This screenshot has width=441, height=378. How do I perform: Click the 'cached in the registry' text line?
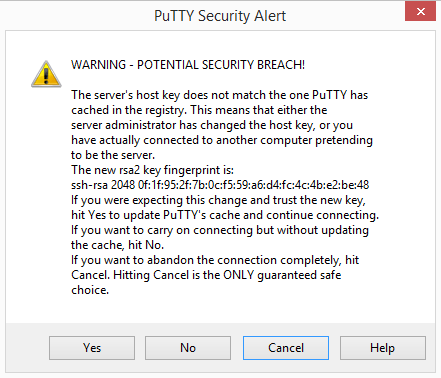[199, 110]
